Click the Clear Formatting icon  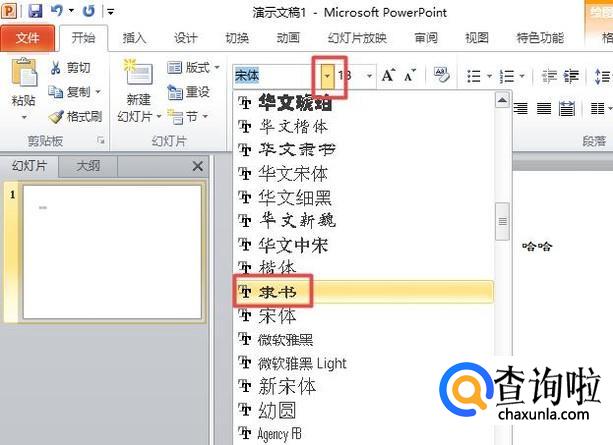441,75
